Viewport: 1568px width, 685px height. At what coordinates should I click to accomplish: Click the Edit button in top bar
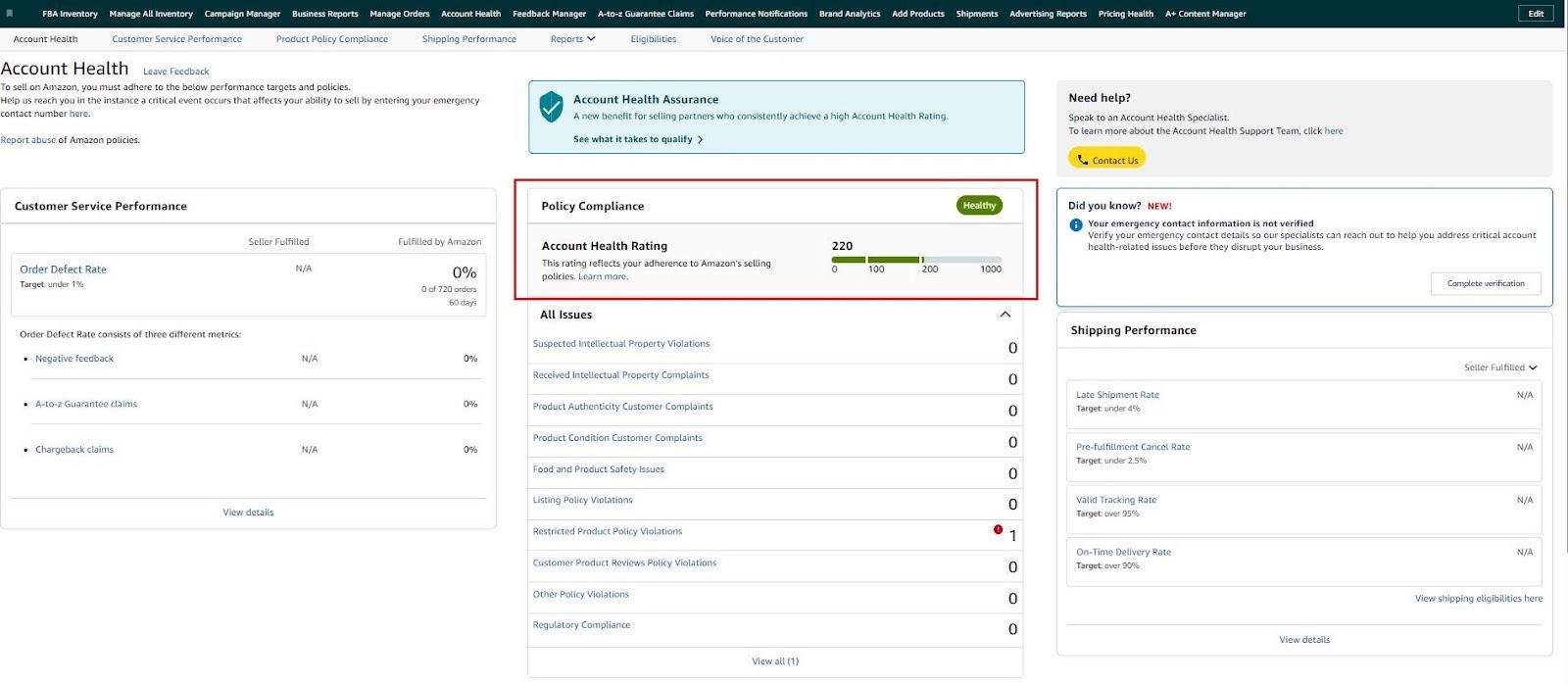coord(1536,14)
